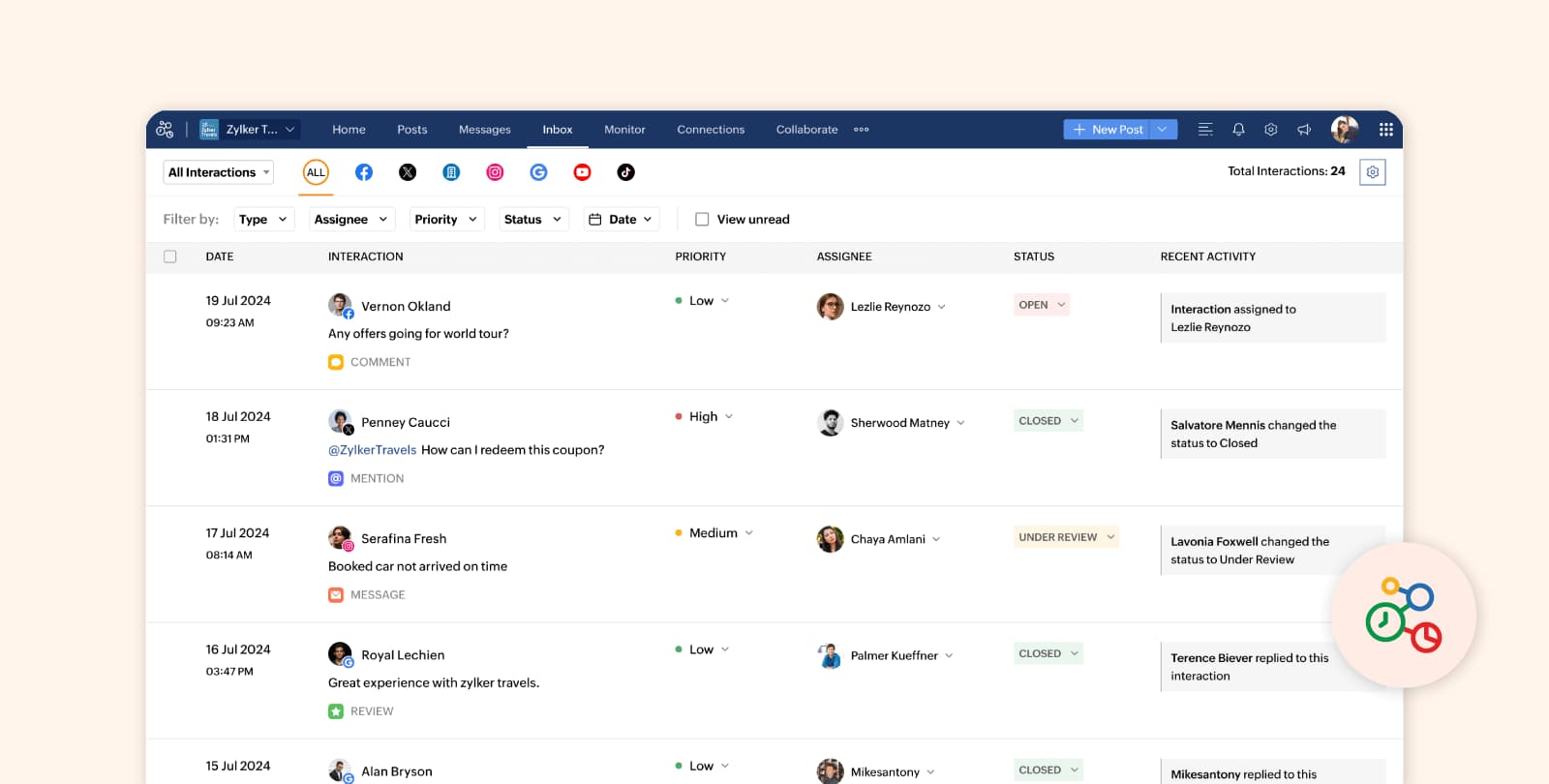Click the floating time-tracking widget icon
Screen dimensions: 1549x784
pos(1404,616)
